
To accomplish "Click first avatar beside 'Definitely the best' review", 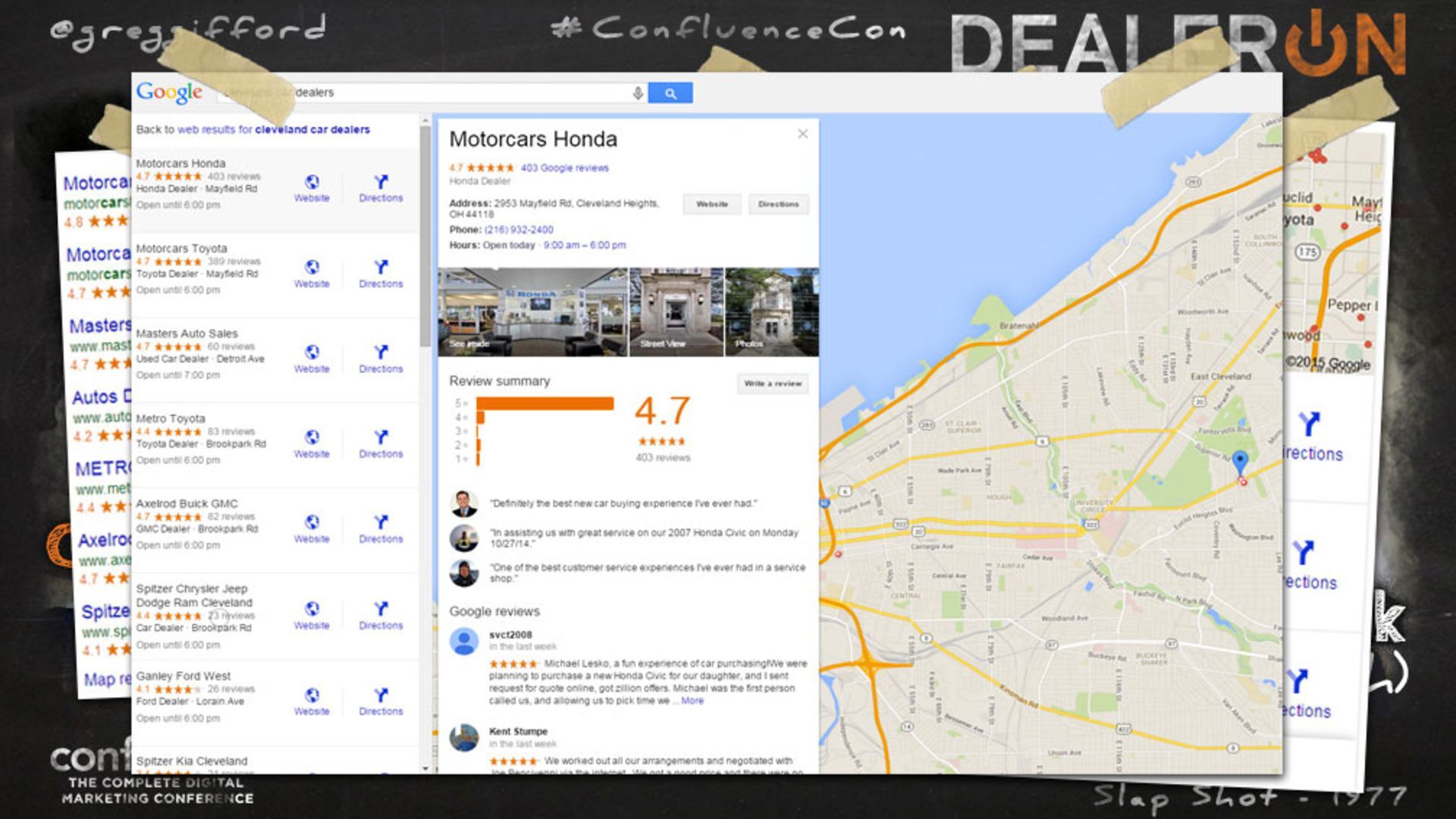I will click(464, 504).
